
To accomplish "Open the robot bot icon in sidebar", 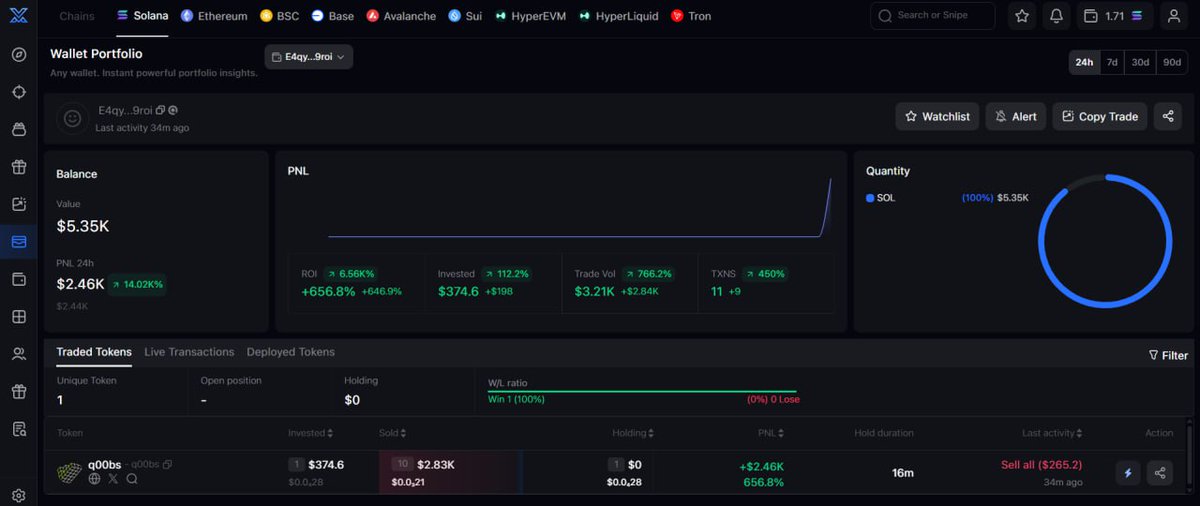I will pos(19,129).
